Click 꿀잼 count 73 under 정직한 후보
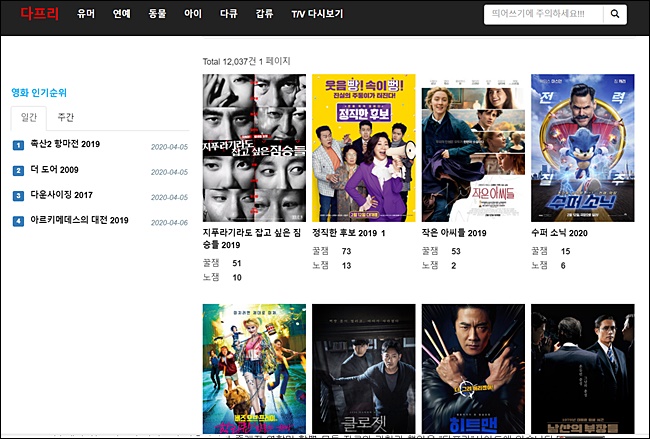 click(346, 251)
